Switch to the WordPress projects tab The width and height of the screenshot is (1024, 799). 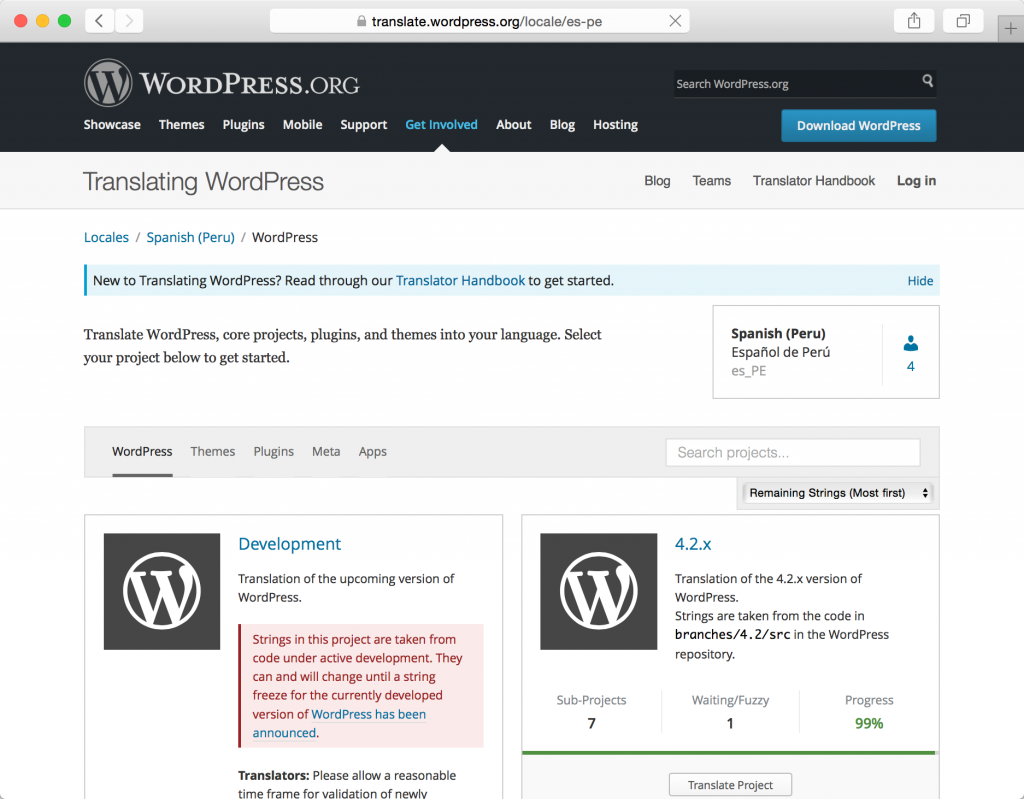[x=142, y=451]
